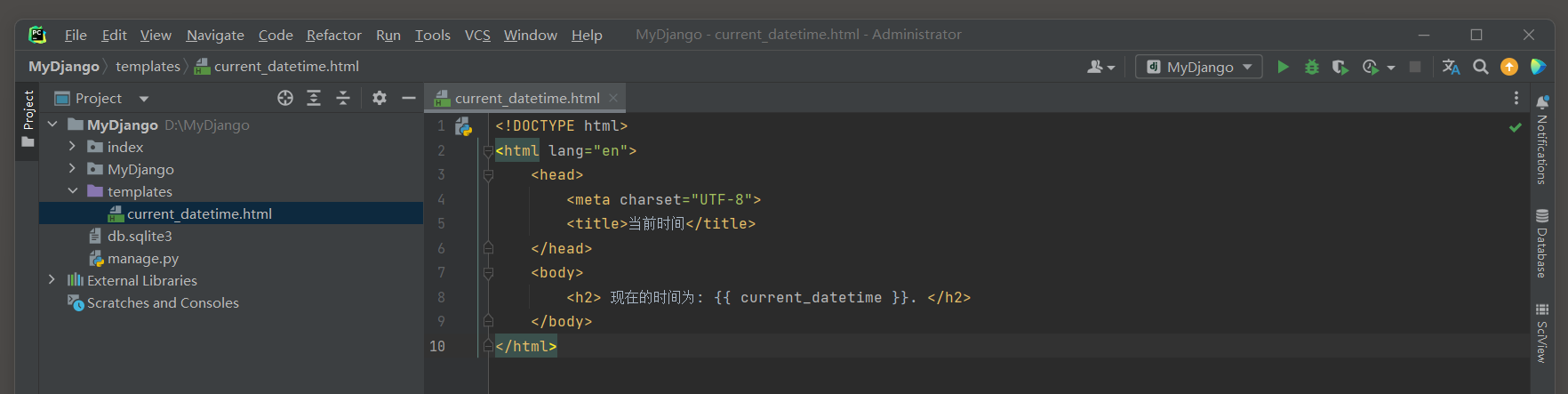Viewport: 1568px width, 394px height.
Task: Collapse the MyDjango root project node
Action: click(52, 125)
